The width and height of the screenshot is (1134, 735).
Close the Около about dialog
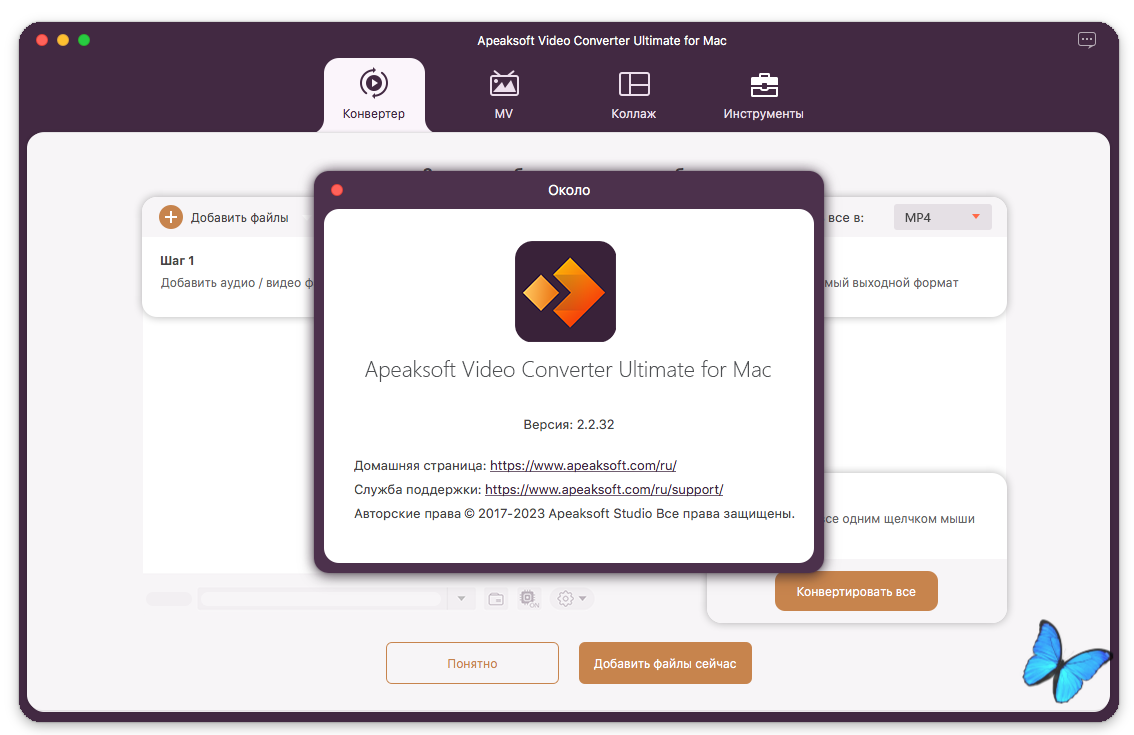coord(337,190)
